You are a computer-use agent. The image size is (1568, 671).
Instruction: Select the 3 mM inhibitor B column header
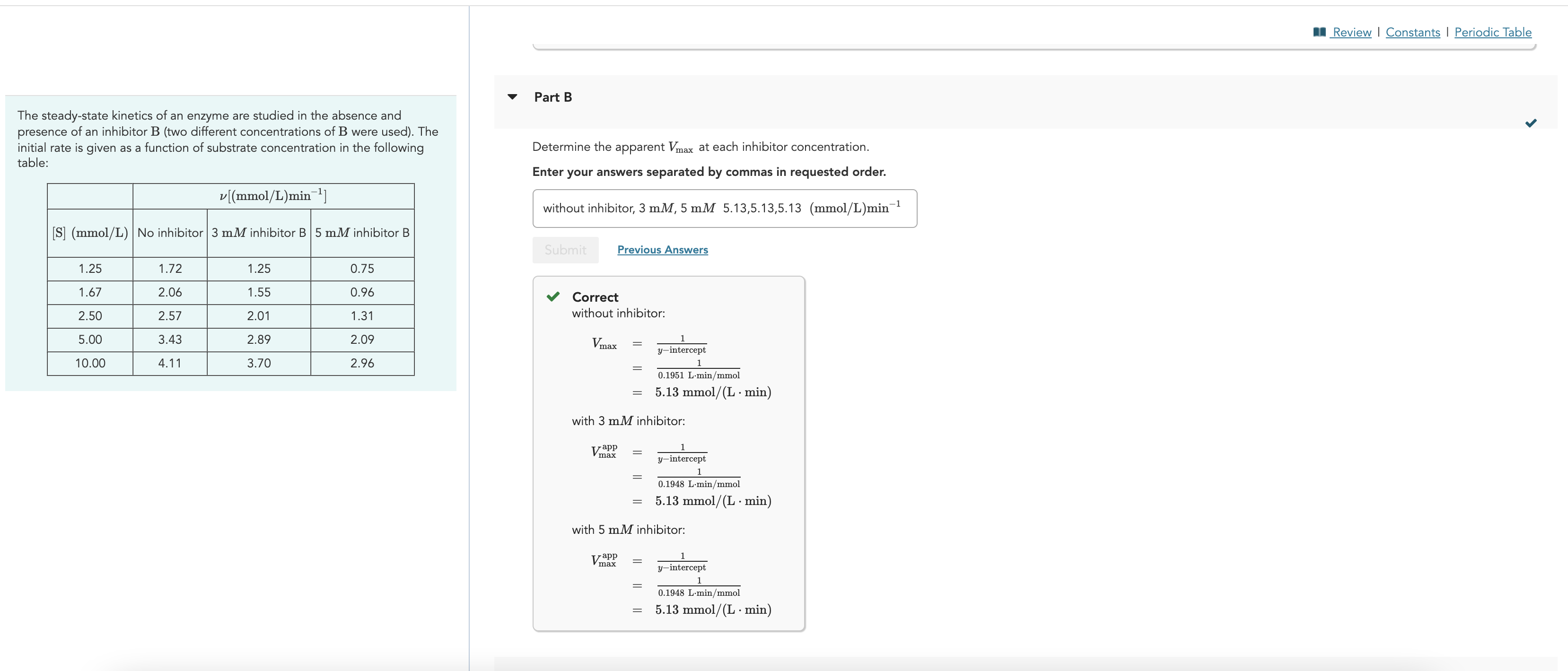click(x=259, y=233)
